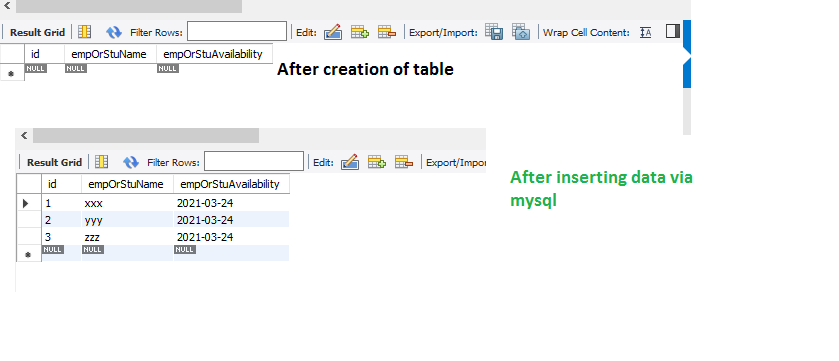Click the delete selected rows icon in top toolbar
Image resolution: width=839 pixels, height=361 pixels.
coord(387,32)
